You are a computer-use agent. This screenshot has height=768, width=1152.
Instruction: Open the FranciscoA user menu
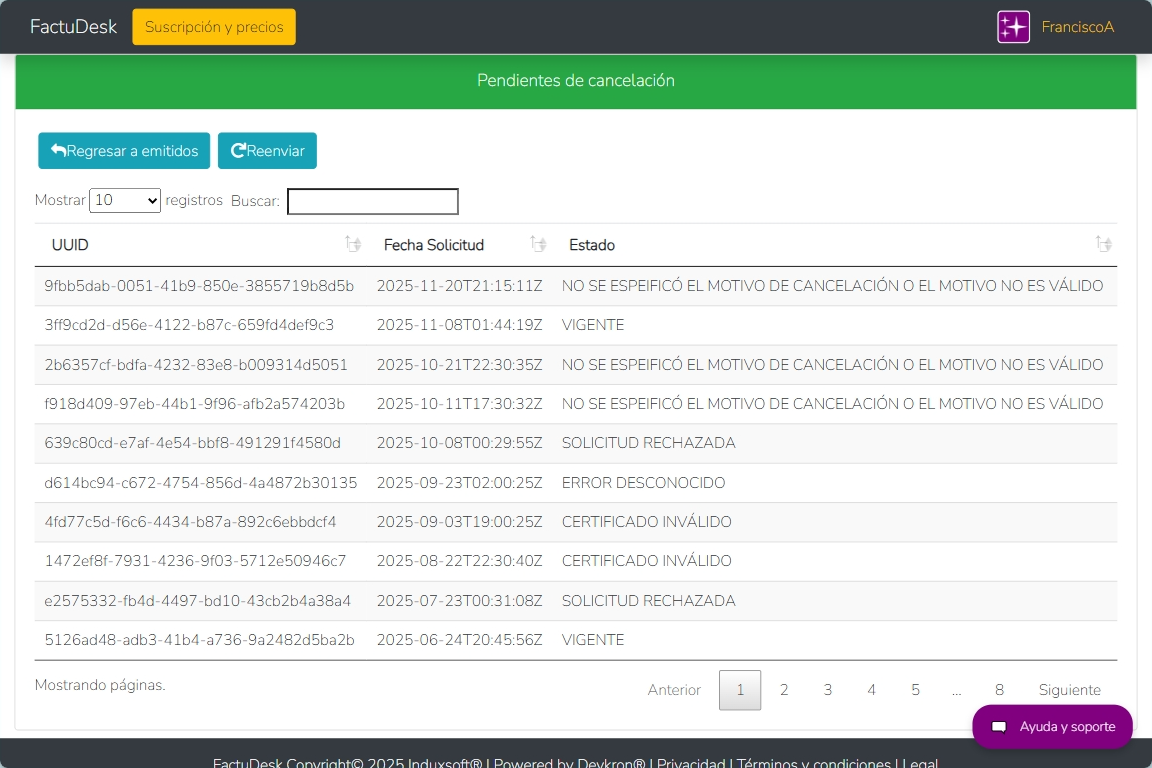pos(1077,27)
